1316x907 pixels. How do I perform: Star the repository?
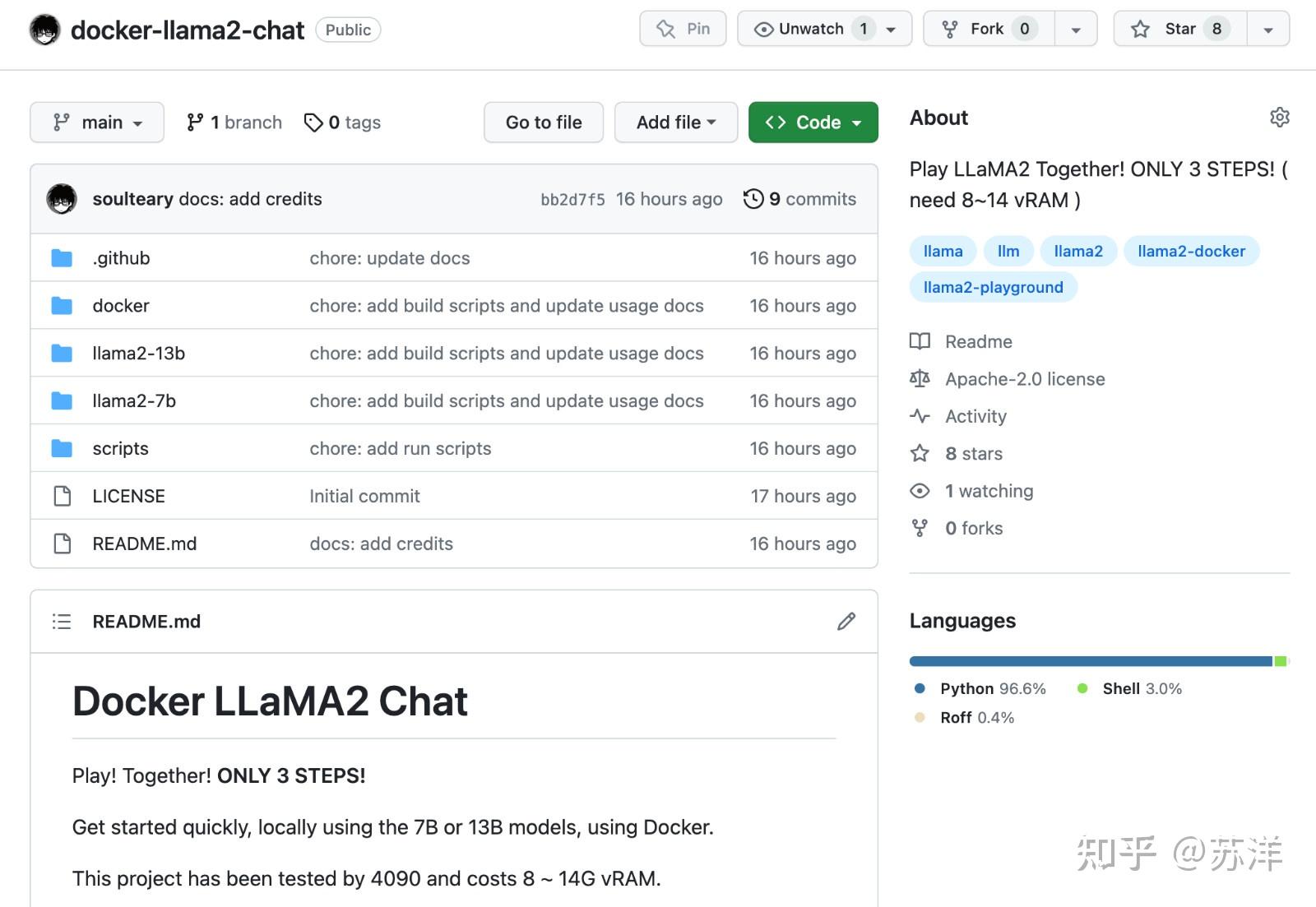[1178, 27]
